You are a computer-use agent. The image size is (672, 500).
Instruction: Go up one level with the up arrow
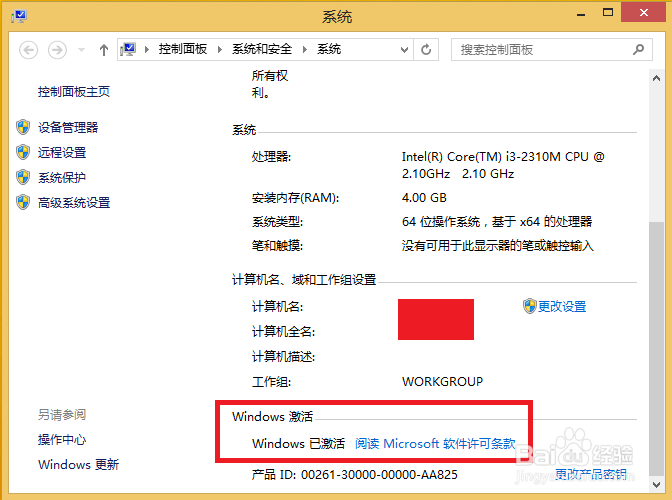point(104,50)
